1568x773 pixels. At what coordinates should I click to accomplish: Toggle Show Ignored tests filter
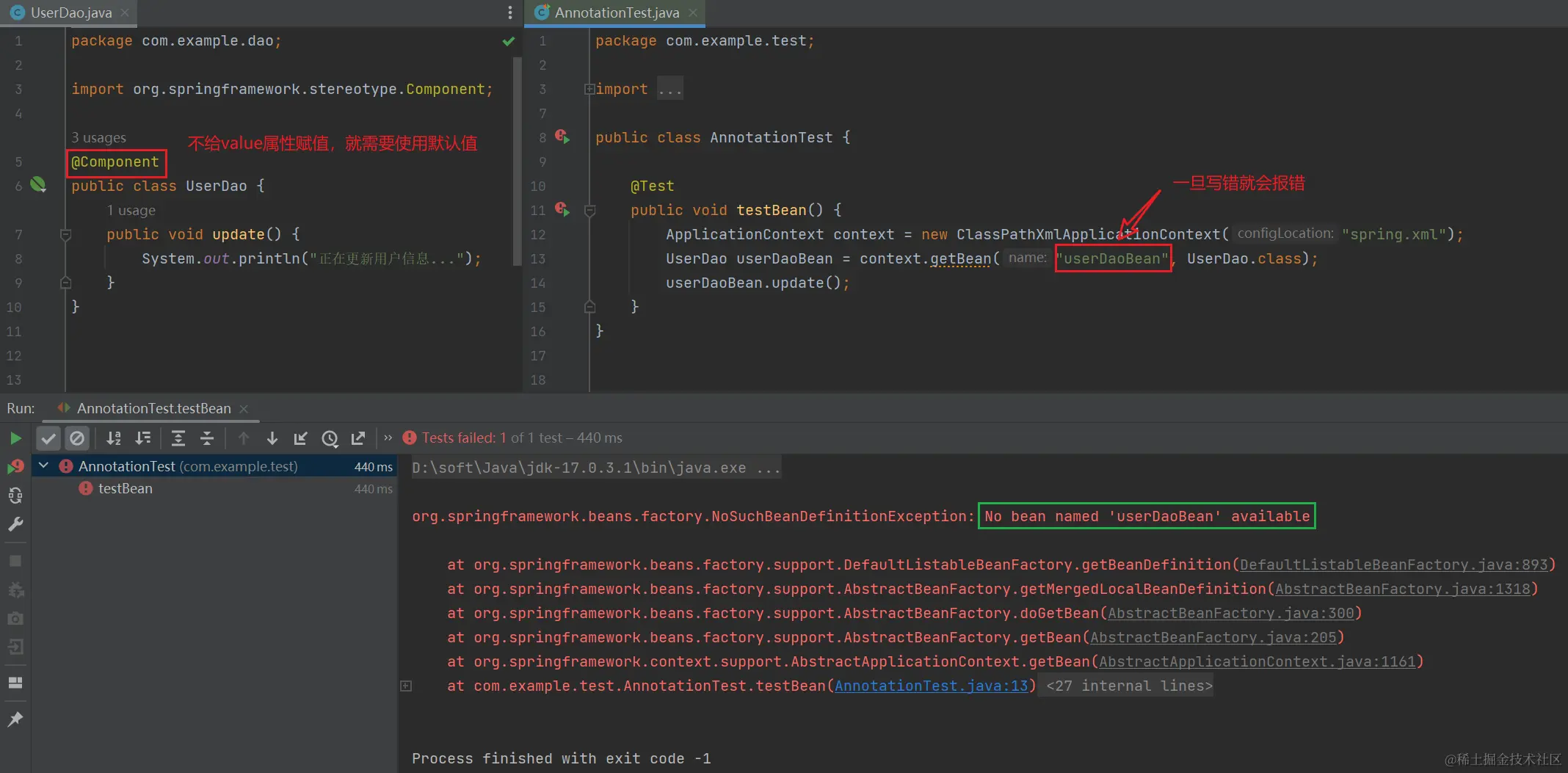point(76,438)
